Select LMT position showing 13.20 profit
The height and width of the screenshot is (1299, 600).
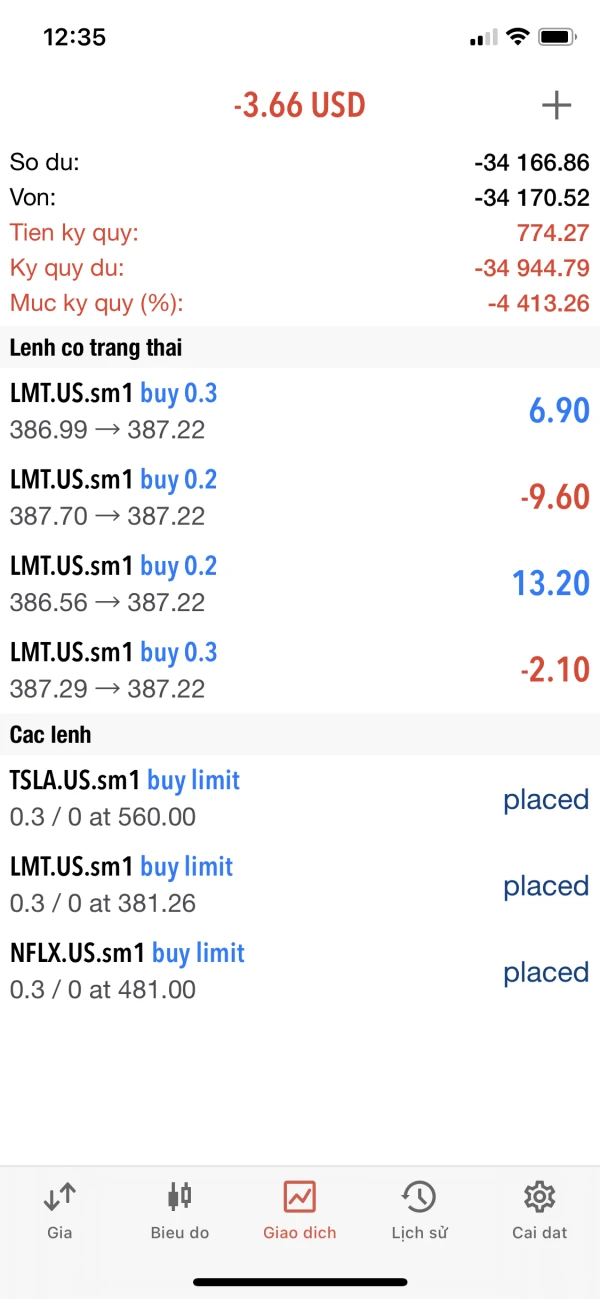300,583
